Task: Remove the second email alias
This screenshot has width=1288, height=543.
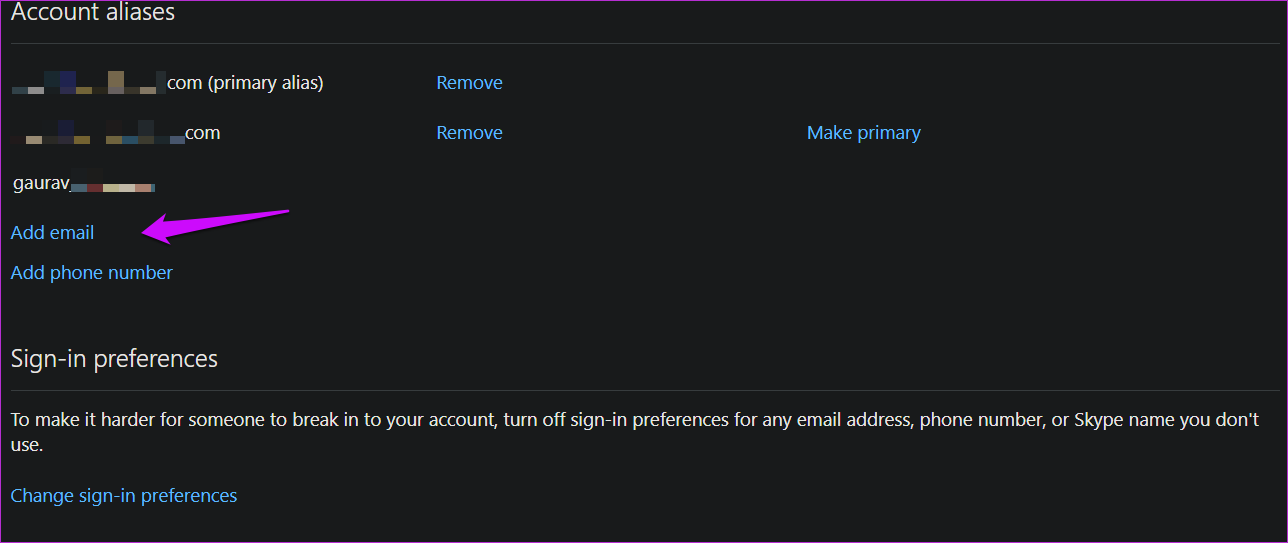Action: 469,133
